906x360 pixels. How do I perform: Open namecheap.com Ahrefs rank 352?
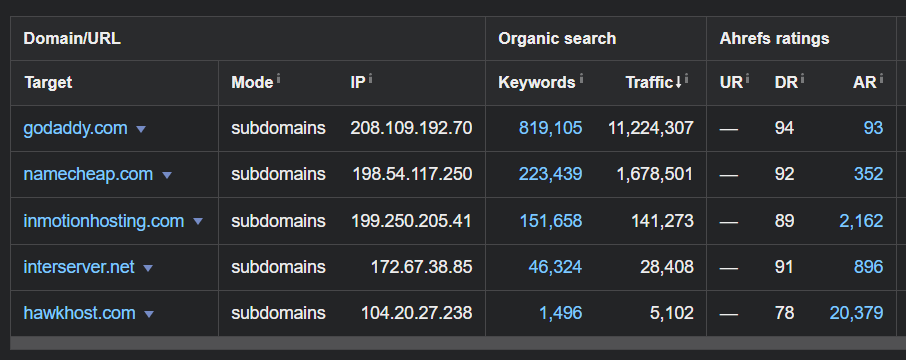(x=868, y=175)
